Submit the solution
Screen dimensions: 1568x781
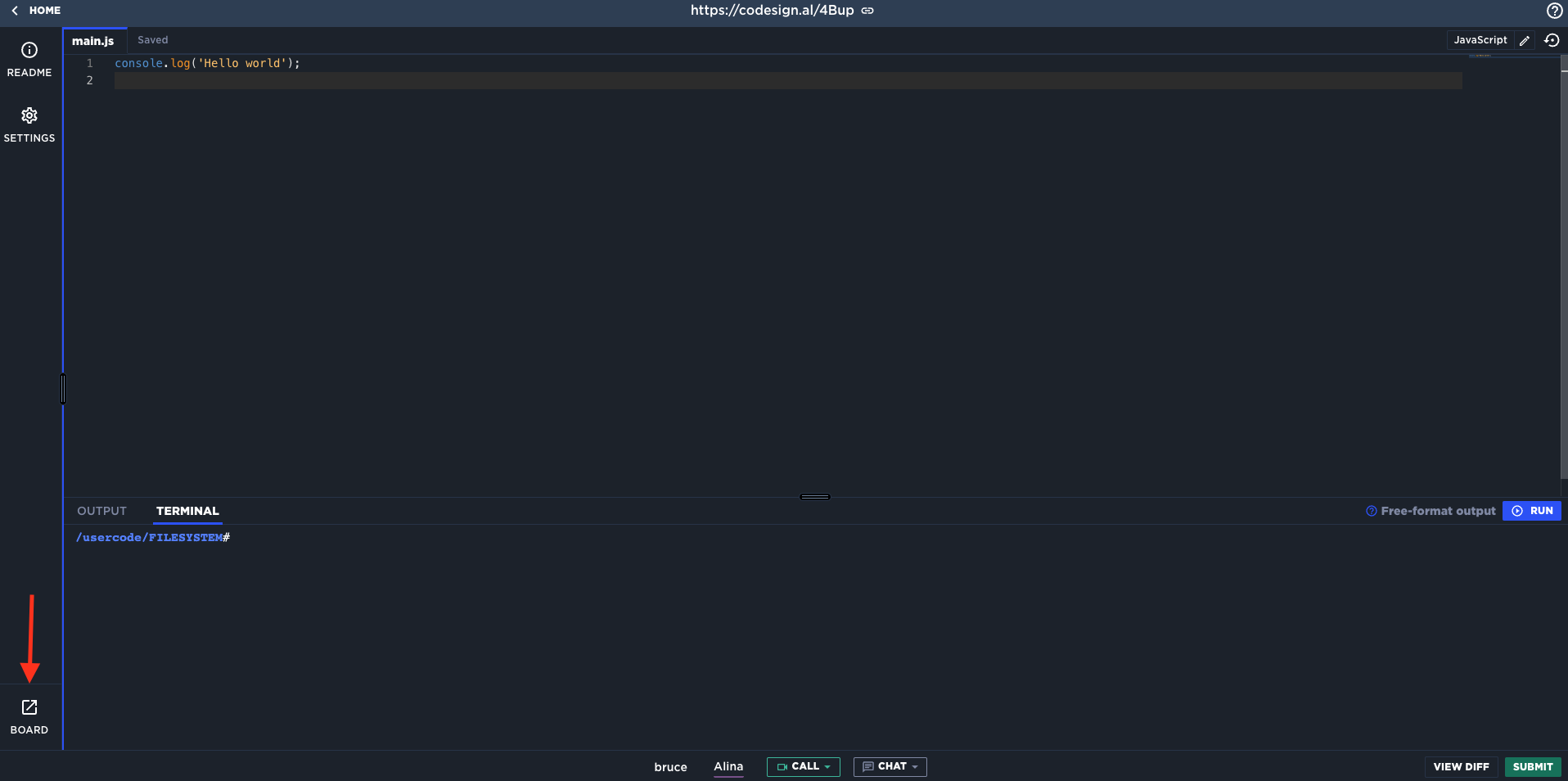[x=1532, y=766]
